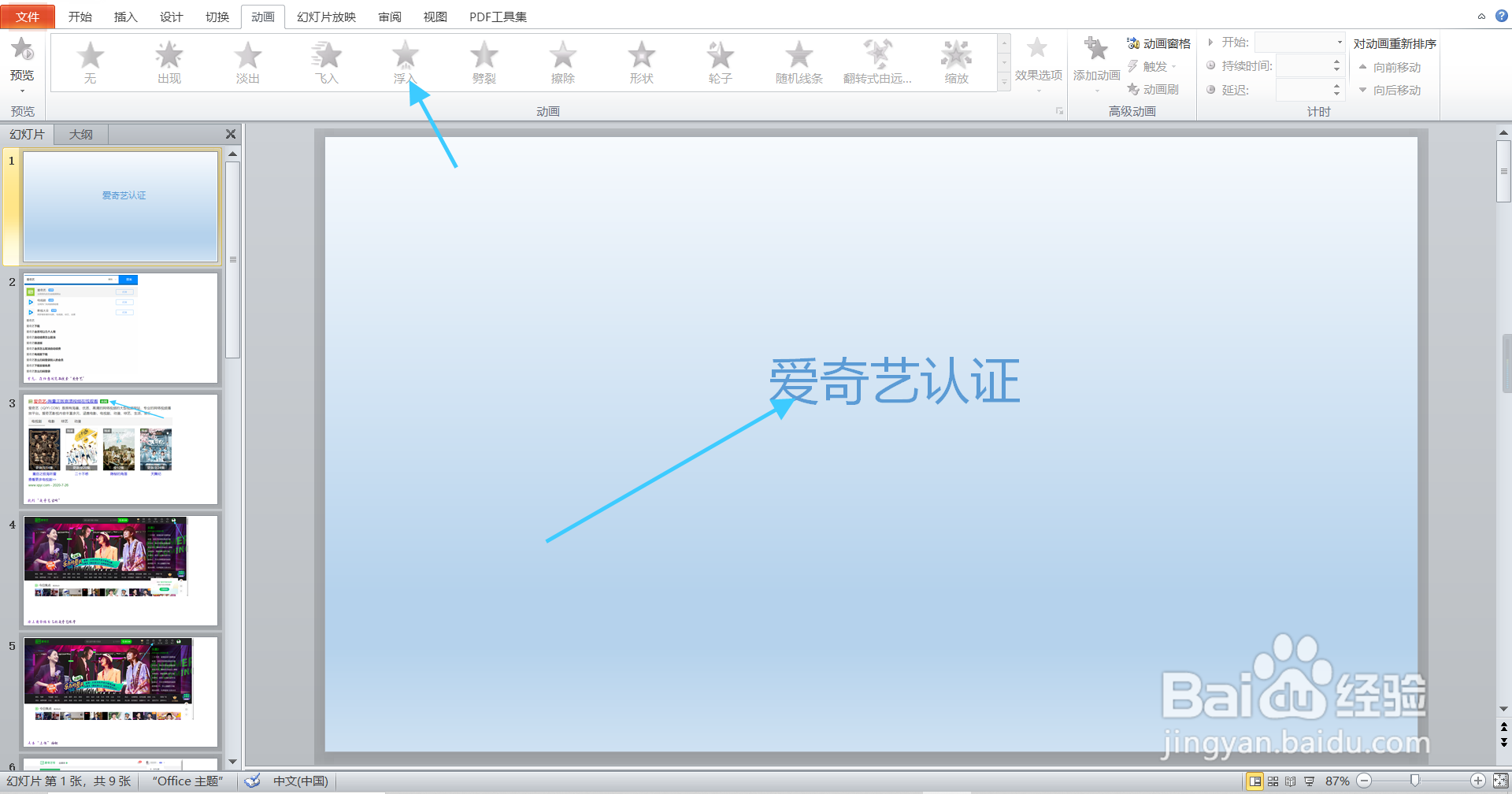Click 向前移动 move earlier button
Viewport: 1512px width, 794px height.
pos(1390,67)
